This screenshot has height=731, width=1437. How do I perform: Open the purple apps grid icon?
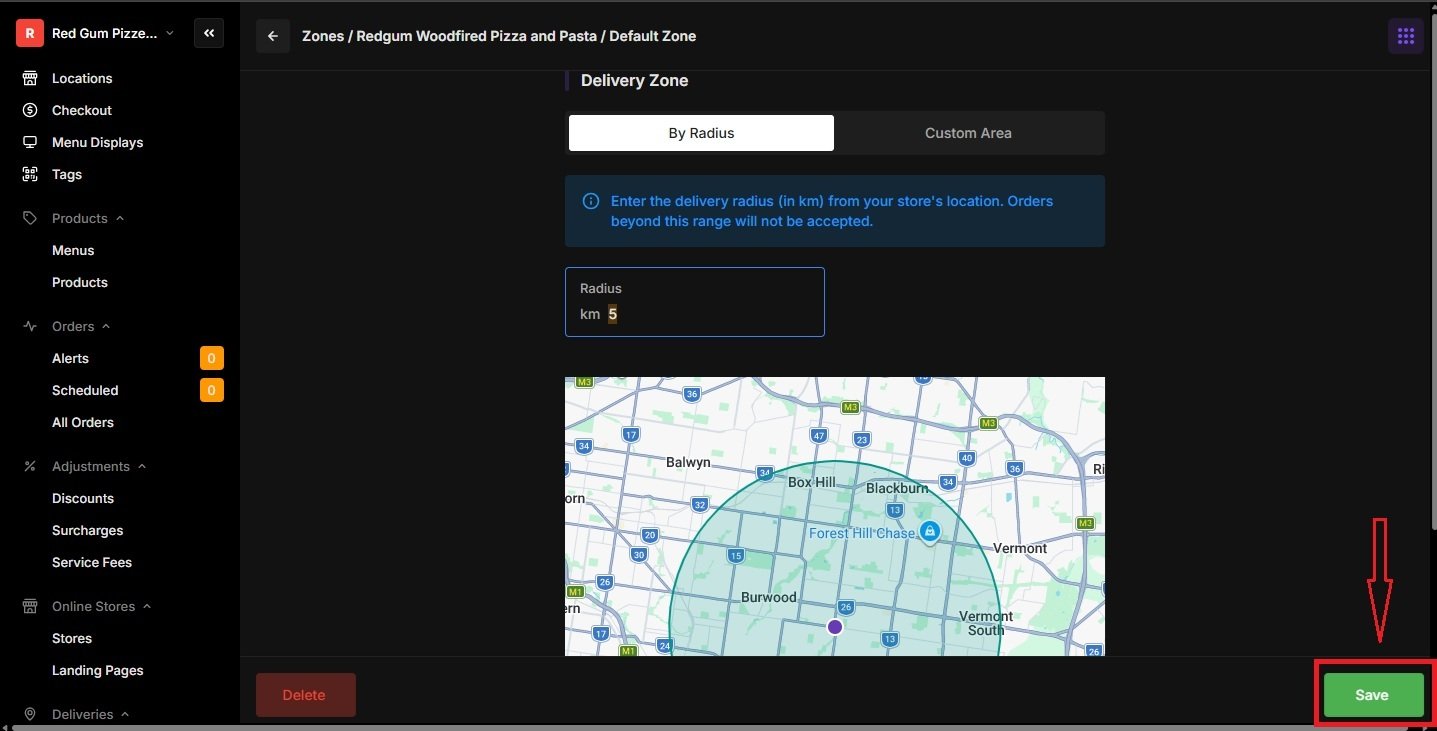(x=1405, y=36)
